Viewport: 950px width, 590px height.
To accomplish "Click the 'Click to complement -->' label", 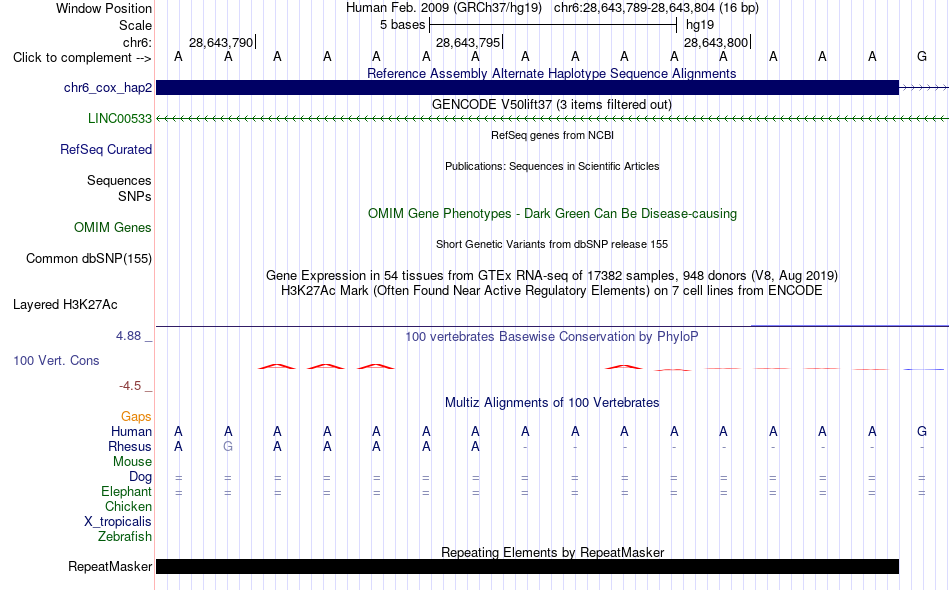I will 82,58.
